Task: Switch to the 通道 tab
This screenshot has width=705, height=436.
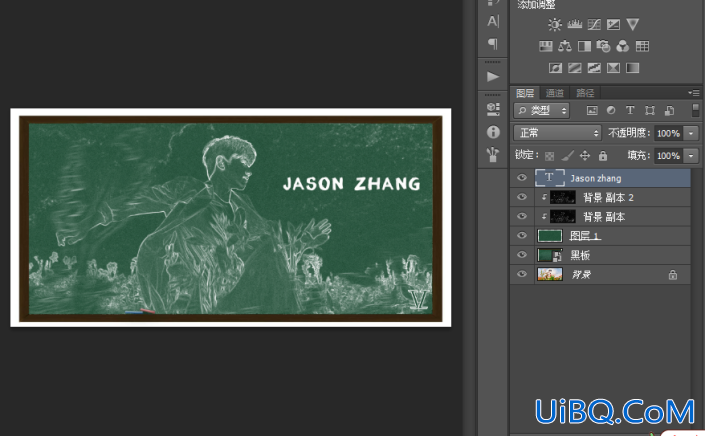Action: [x=554, y=93]
